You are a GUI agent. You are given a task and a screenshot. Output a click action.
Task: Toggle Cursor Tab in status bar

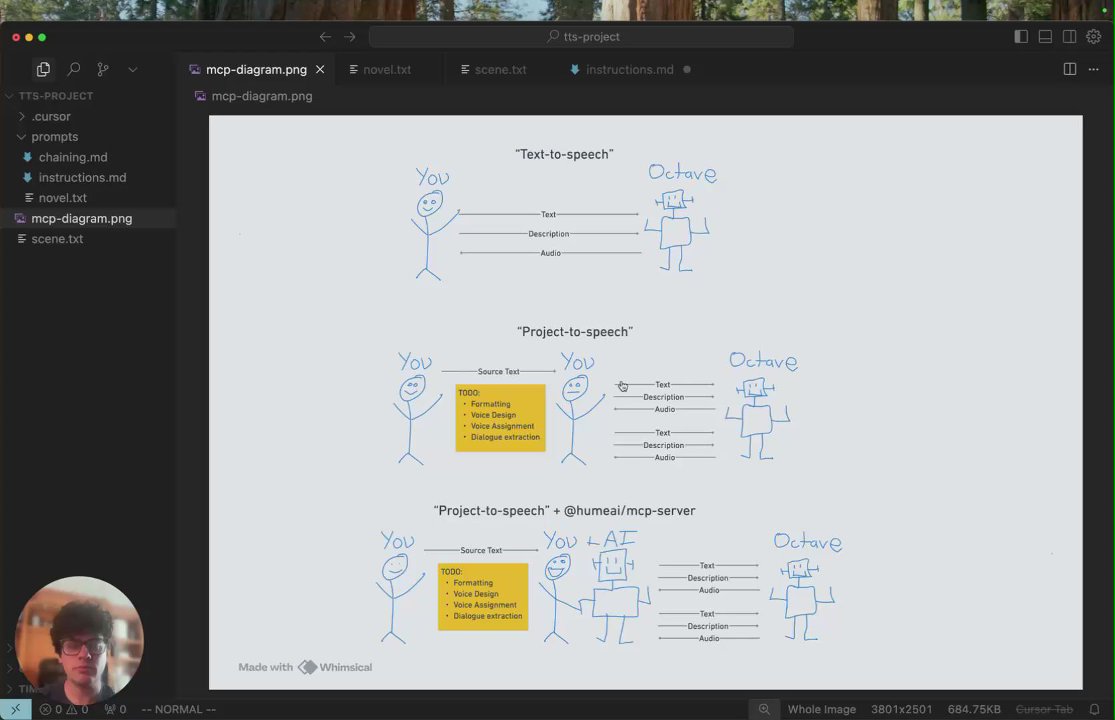click(x=1044, y=709)
